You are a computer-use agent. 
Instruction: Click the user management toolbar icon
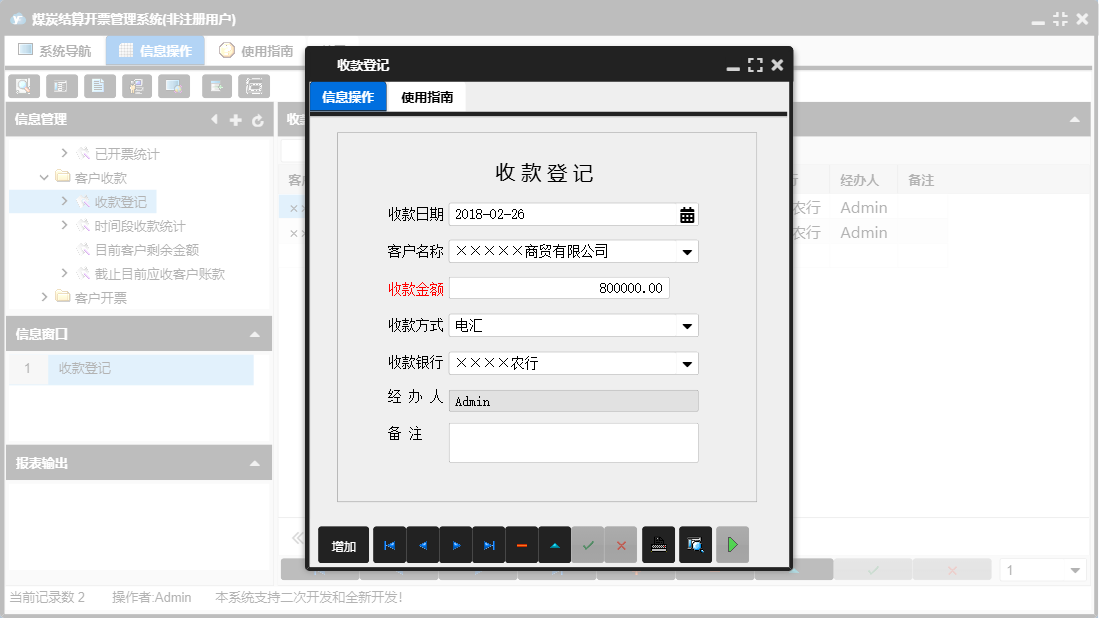pyautogui.click(x=137, y=86)
